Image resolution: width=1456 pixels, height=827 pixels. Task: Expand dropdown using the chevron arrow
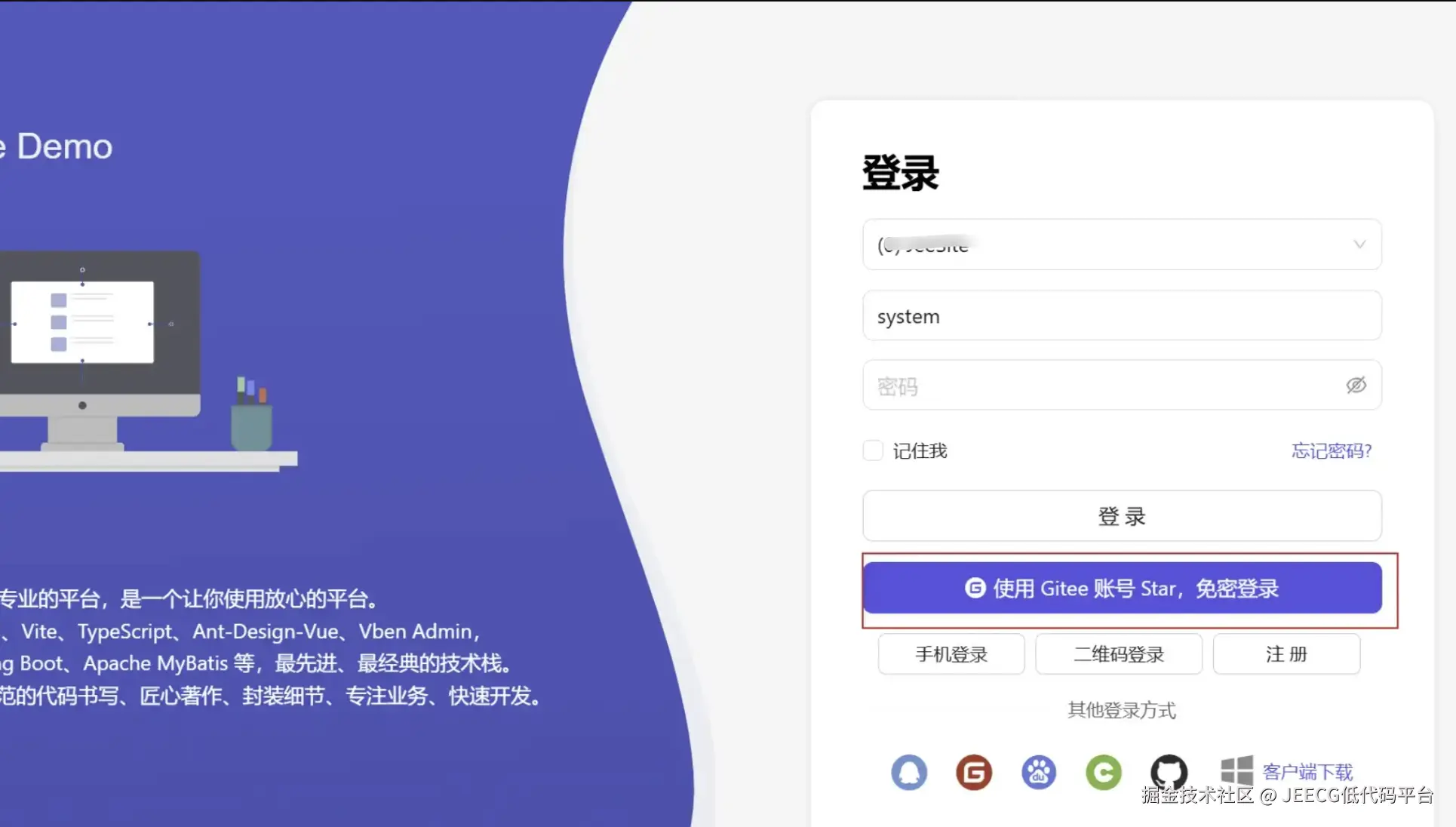(1359, 244)
